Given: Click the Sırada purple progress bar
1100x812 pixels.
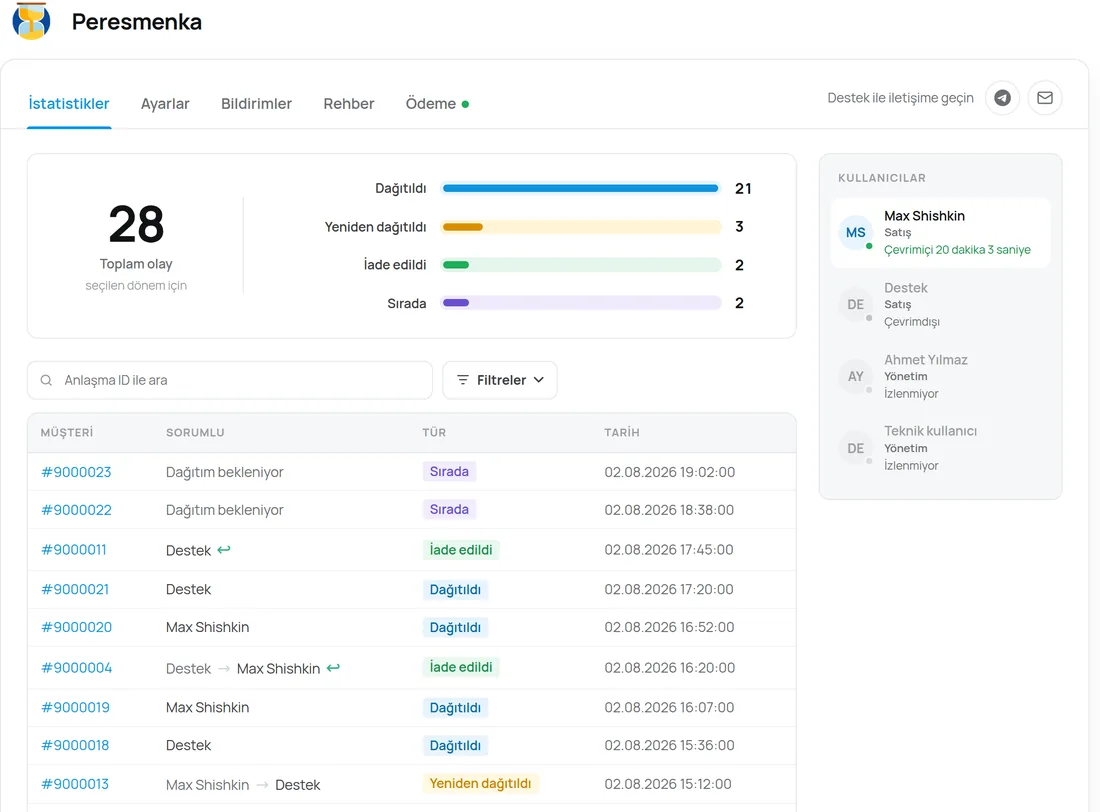Looking at the screenshot, I should (x=581, y=303).
